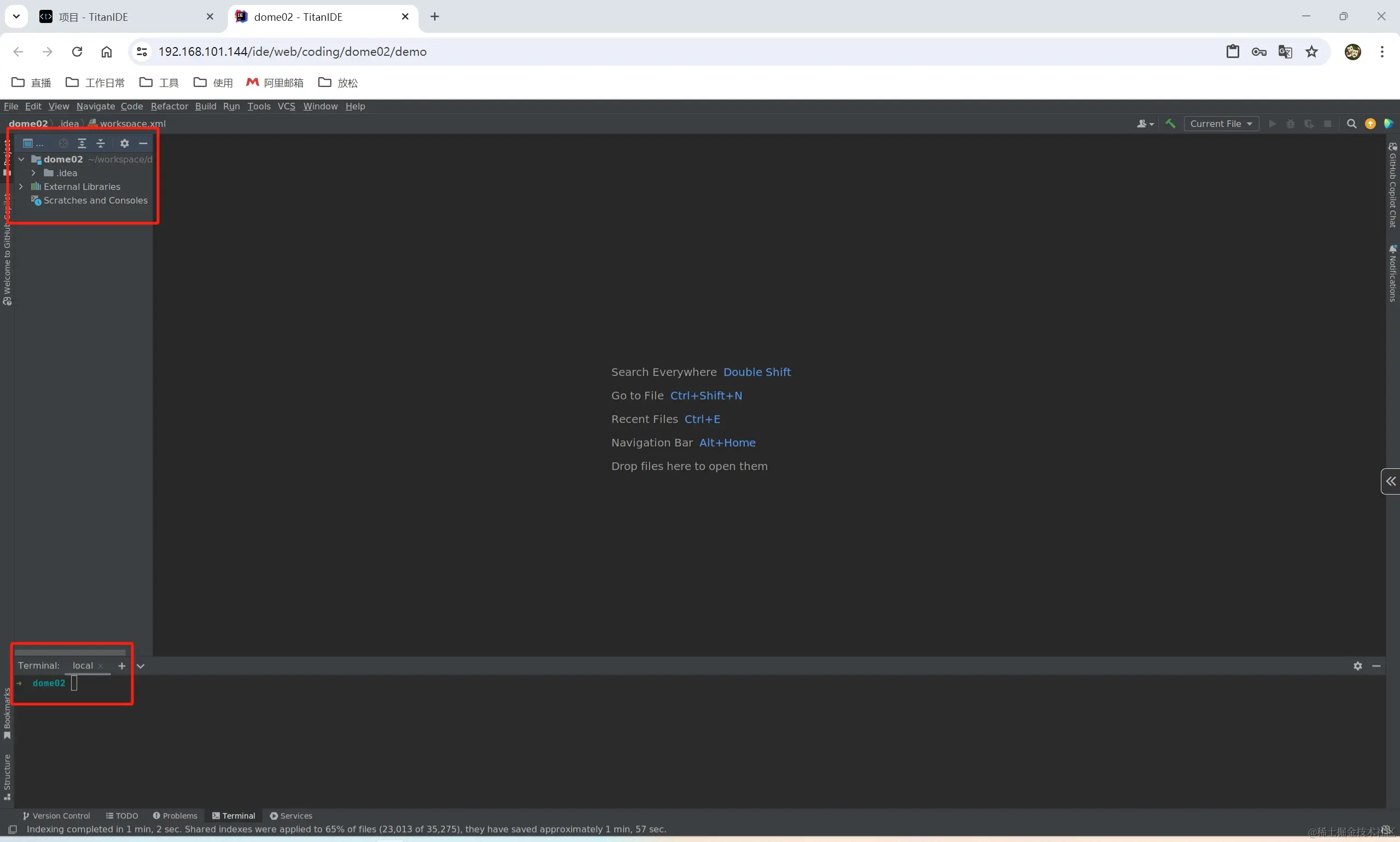Expand the .idea folder node
This screenshot has height=842, width=1400.
(x=33, y=173)
